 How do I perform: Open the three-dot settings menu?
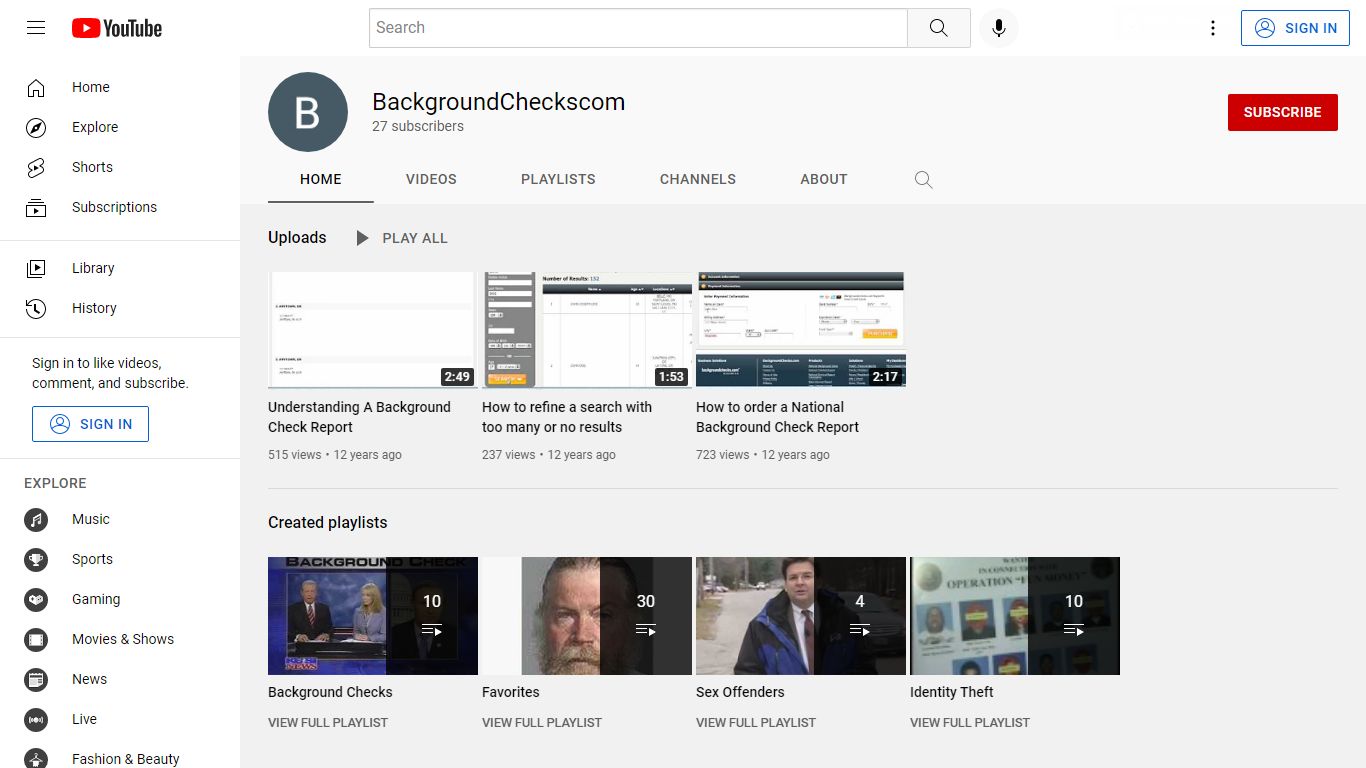click(x=1212, y=28)
